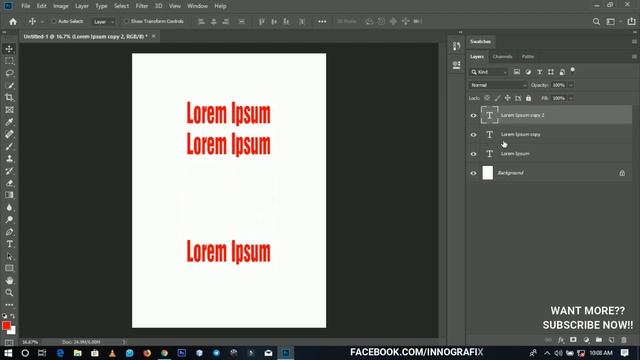Click the Home icon in options bar
Image resolution: width=640 pixels, height=360 pixels.
[13, 22]
